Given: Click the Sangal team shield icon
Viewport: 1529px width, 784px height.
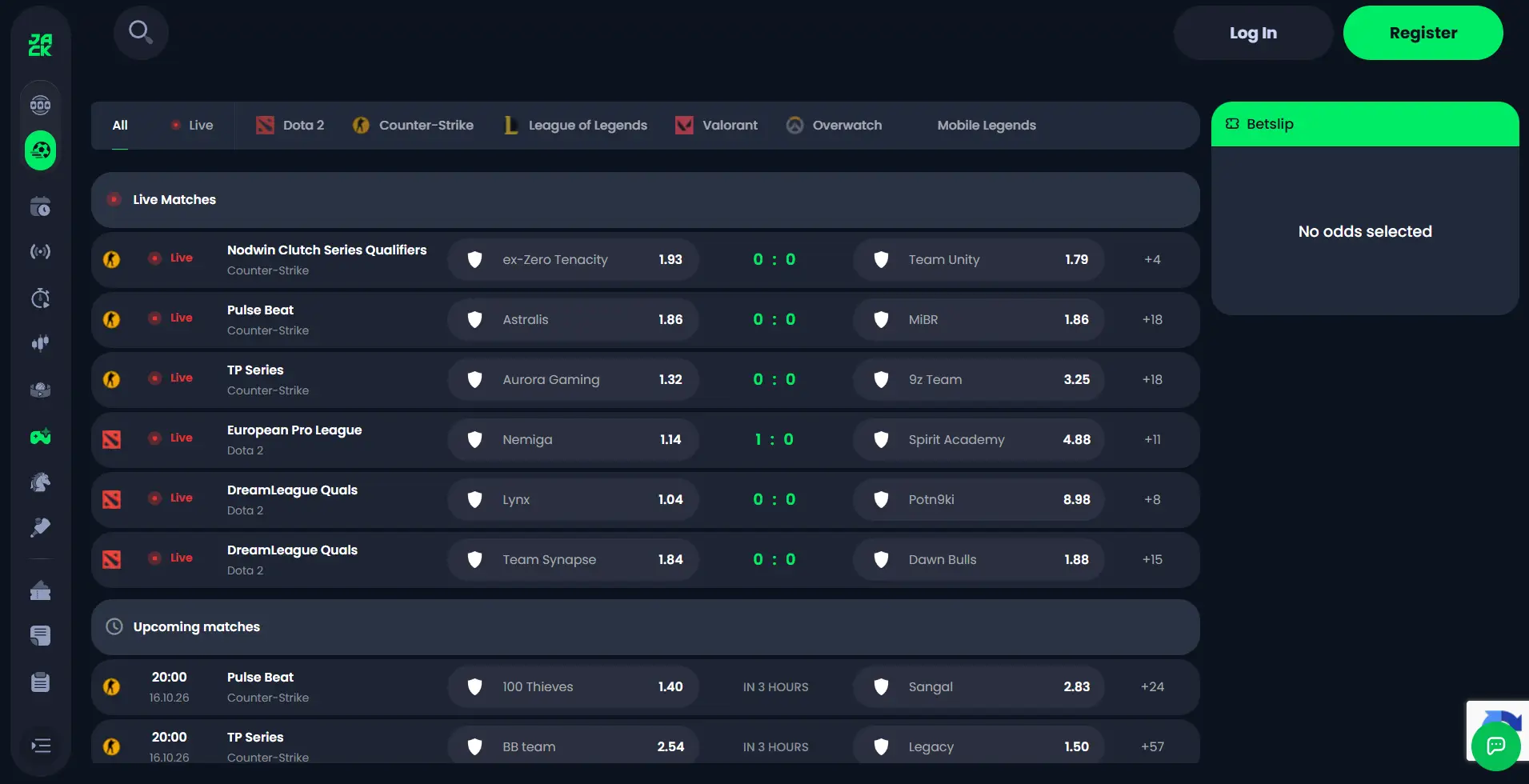Looking at the screenshot, I should [x=881, y=686].
